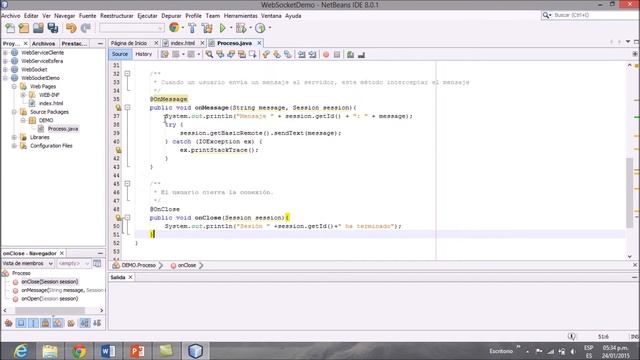Viewport: 640px width, 360px height.
Task: Click the Word taskbar icon
Action: [108, 351]
